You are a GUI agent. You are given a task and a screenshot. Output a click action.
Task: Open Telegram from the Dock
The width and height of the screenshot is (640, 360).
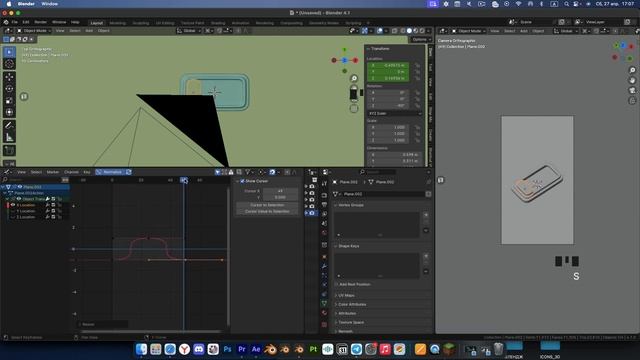pyautogui.click(x=356, y=349)
